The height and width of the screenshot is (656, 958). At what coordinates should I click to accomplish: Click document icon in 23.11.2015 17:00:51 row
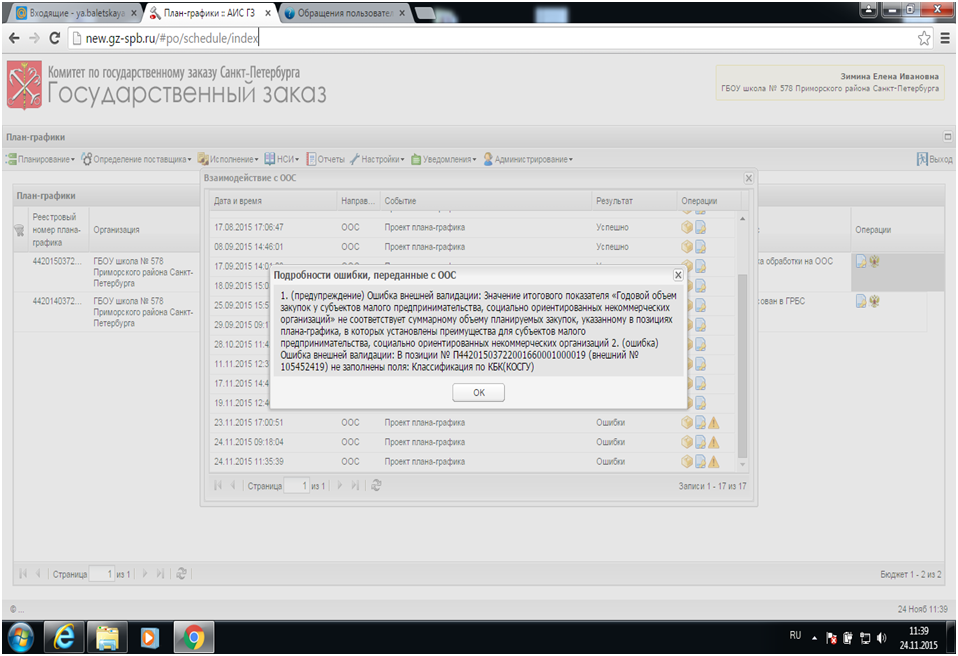click(x=700, y=423)
